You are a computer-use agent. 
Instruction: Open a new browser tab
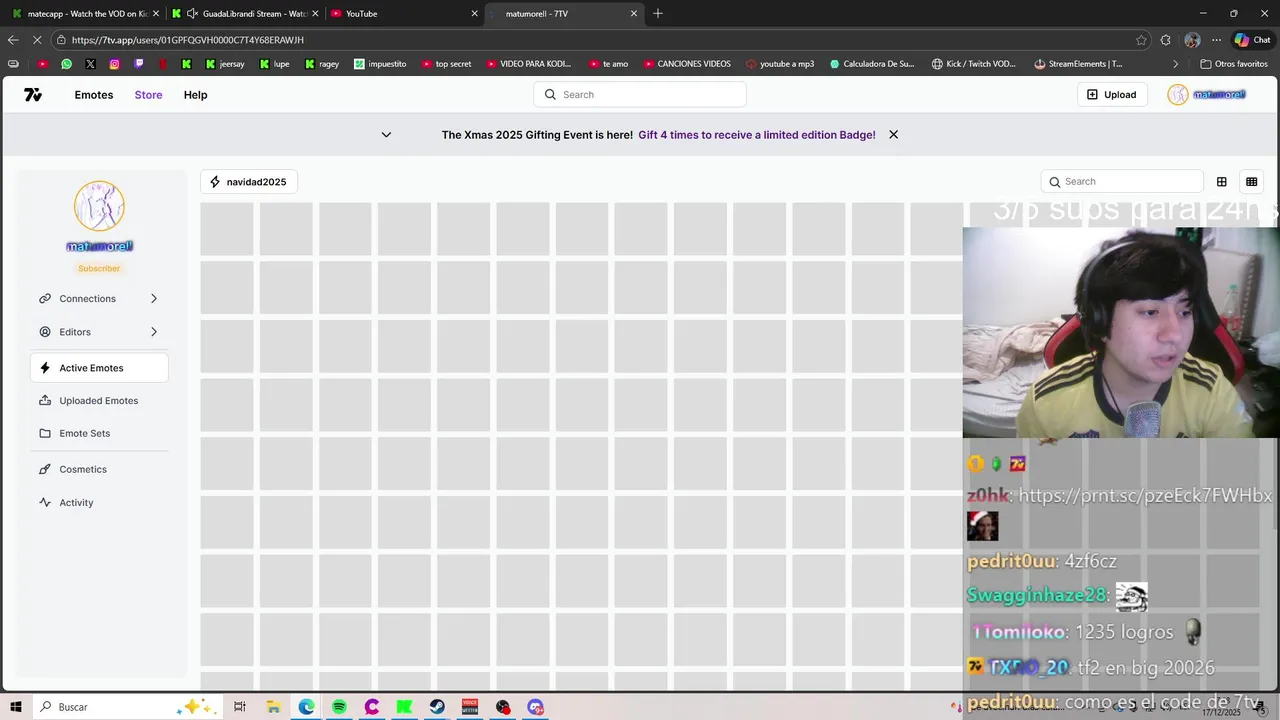658,14
